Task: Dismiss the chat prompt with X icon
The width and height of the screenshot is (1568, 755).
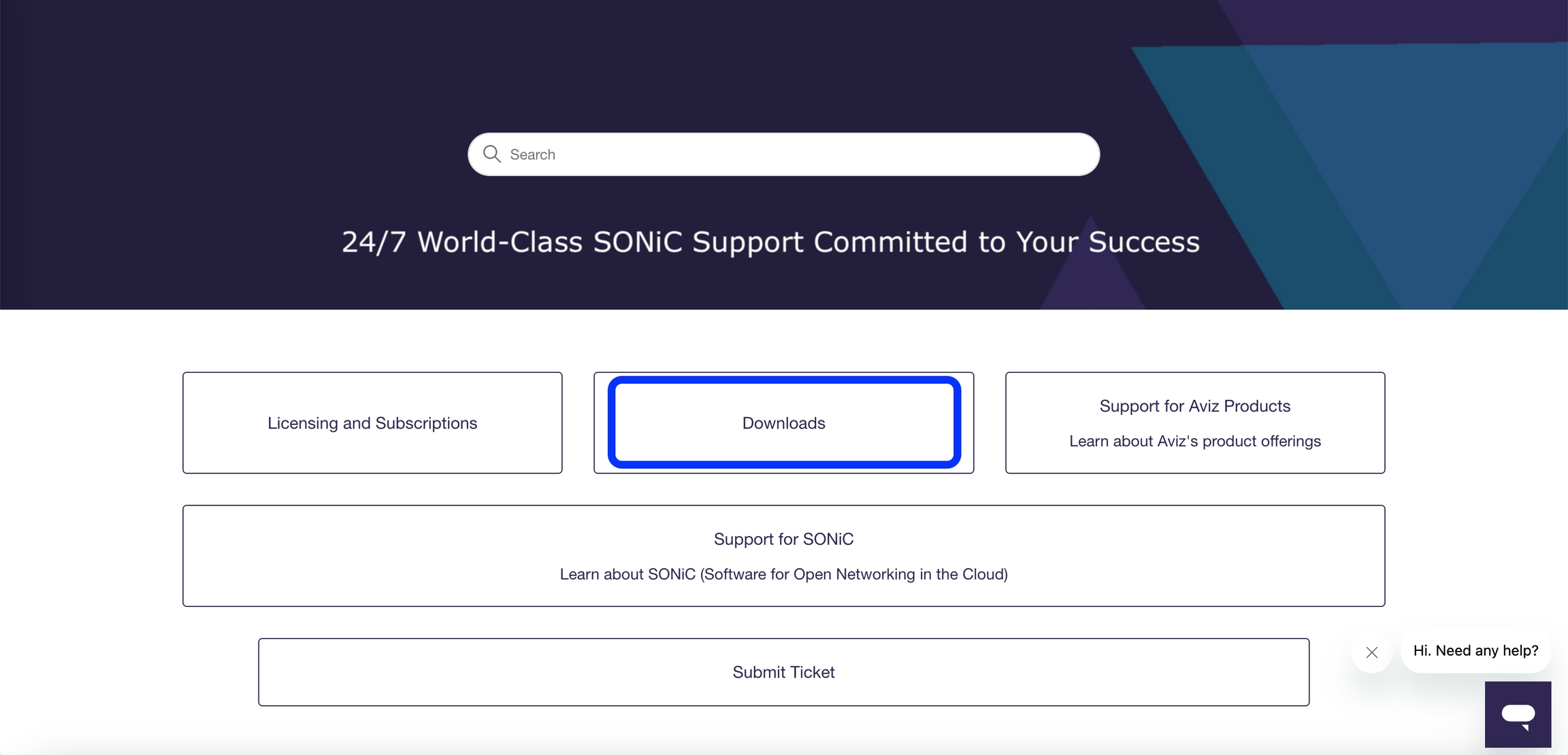Action: point(1371,652)
